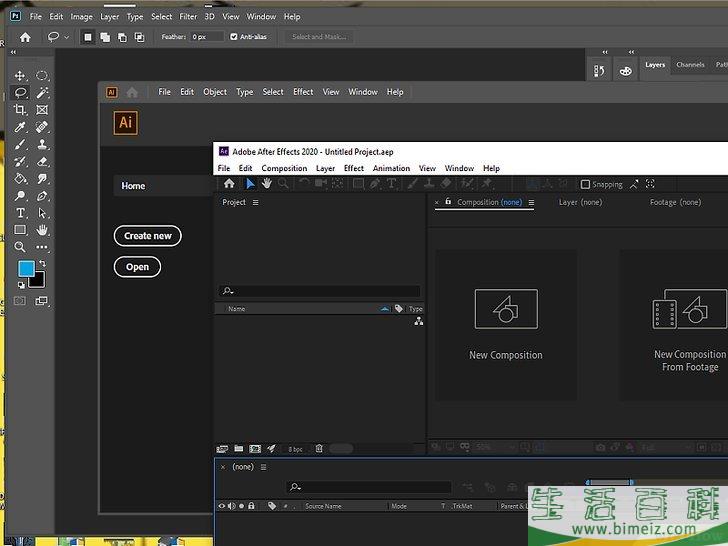Switch to the Layer (none) tab
The image size is (728, 546).
pyautogui.click(x=580, y=202)
